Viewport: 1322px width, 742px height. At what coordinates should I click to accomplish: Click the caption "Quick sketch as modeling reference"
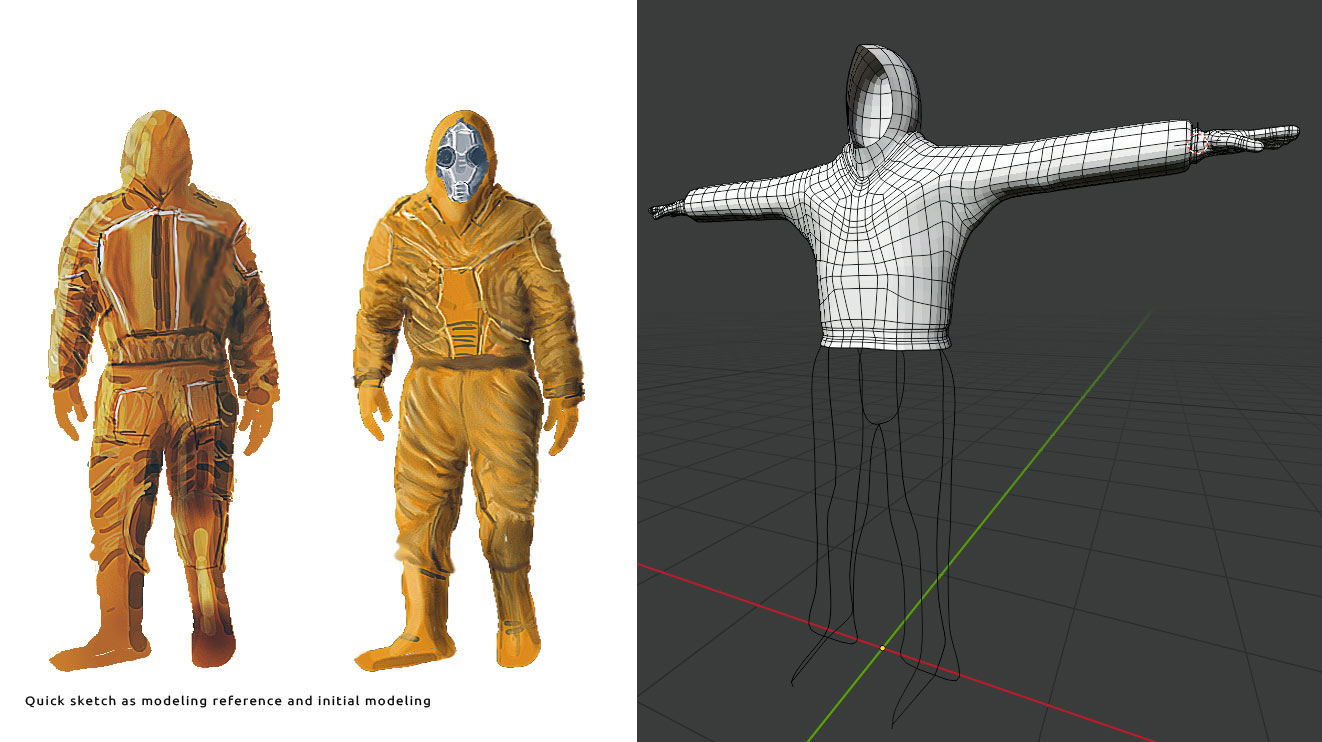(x=154, y=701)
